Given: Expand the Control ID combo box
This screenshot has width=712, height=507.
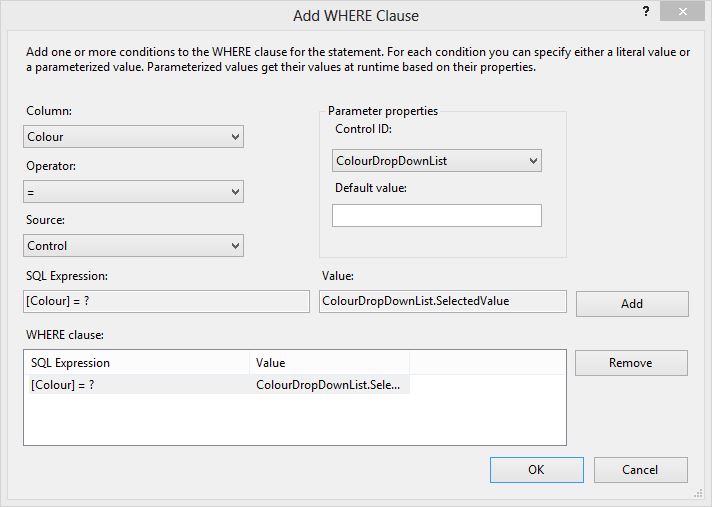Looking at the screenshot, I should [x=437, y=161].
